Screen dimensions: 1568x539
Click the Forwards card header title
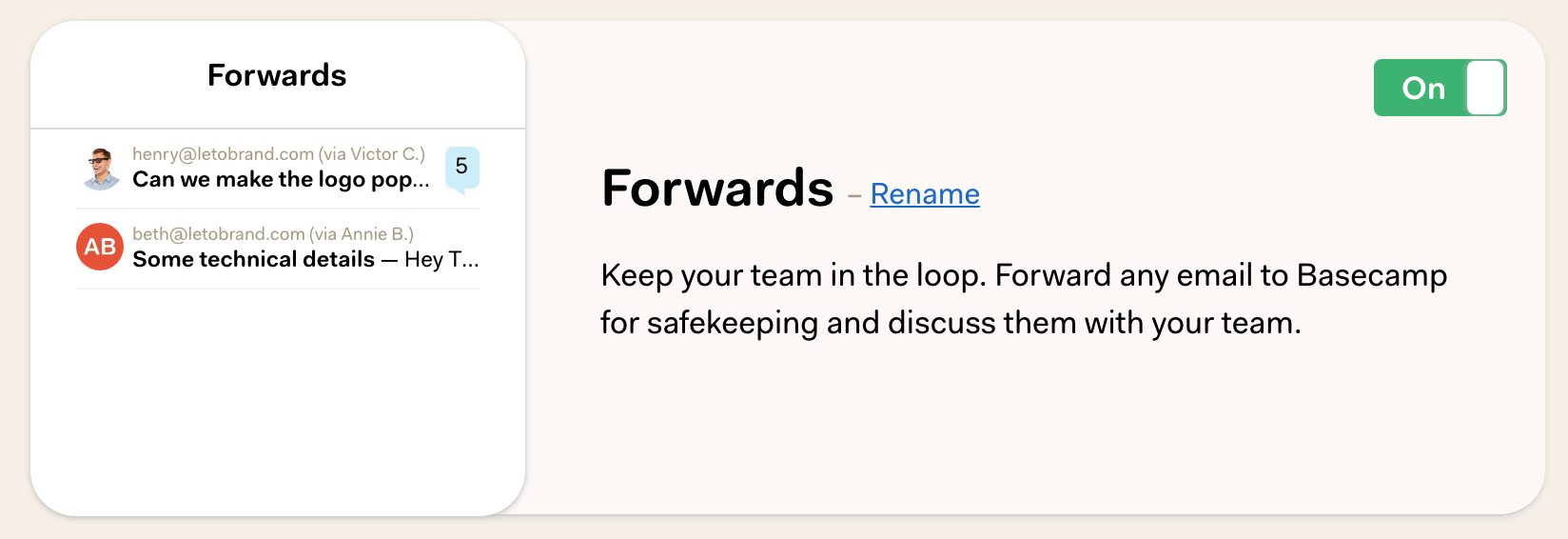(x=277, y=75)
